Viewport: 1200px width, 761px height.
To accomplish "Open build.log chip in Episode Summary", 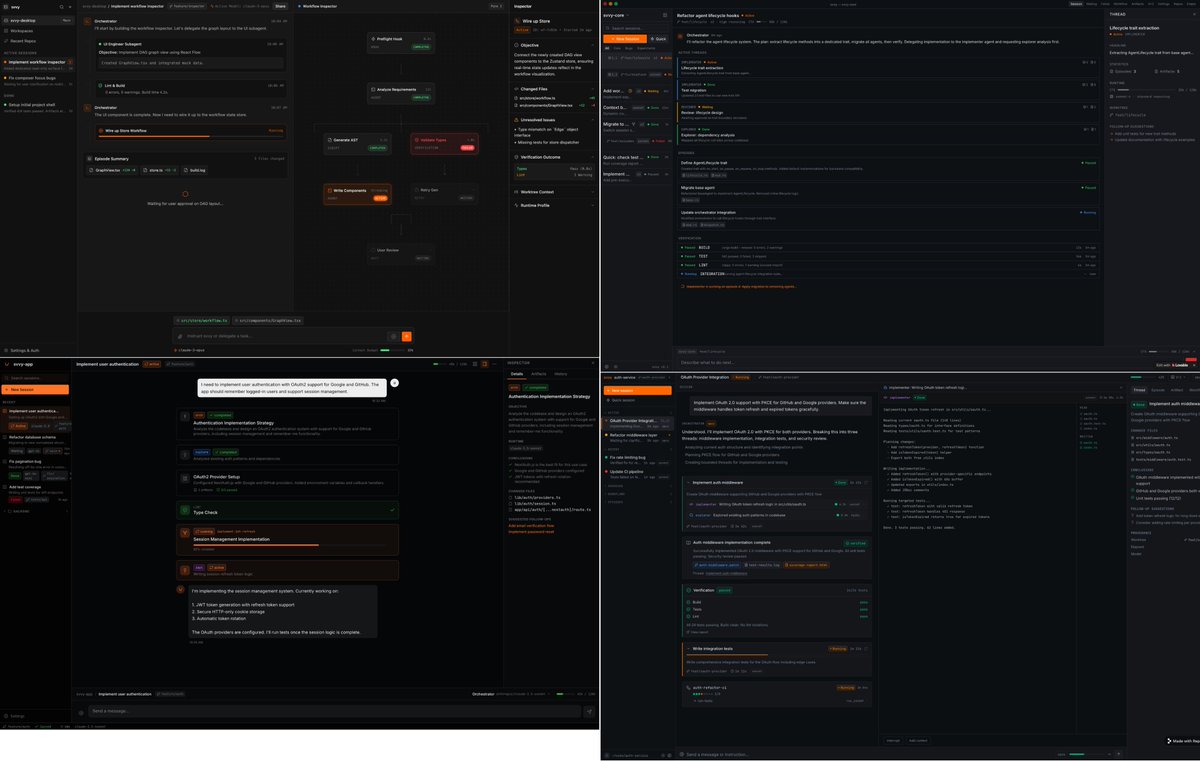I will click(x=194, y=170).
